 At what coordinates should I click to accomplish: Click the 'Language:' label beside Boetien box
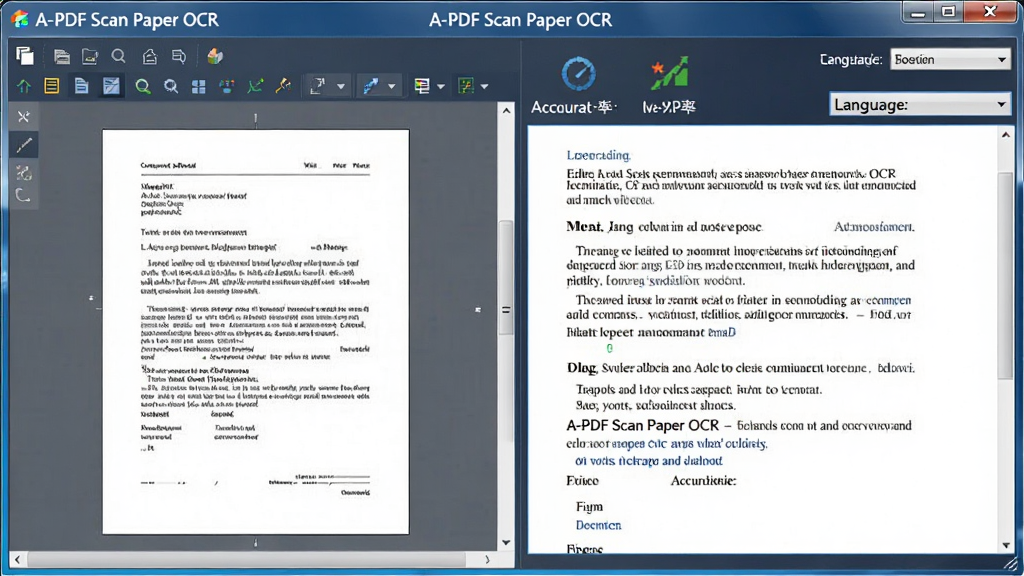[851, 59]
